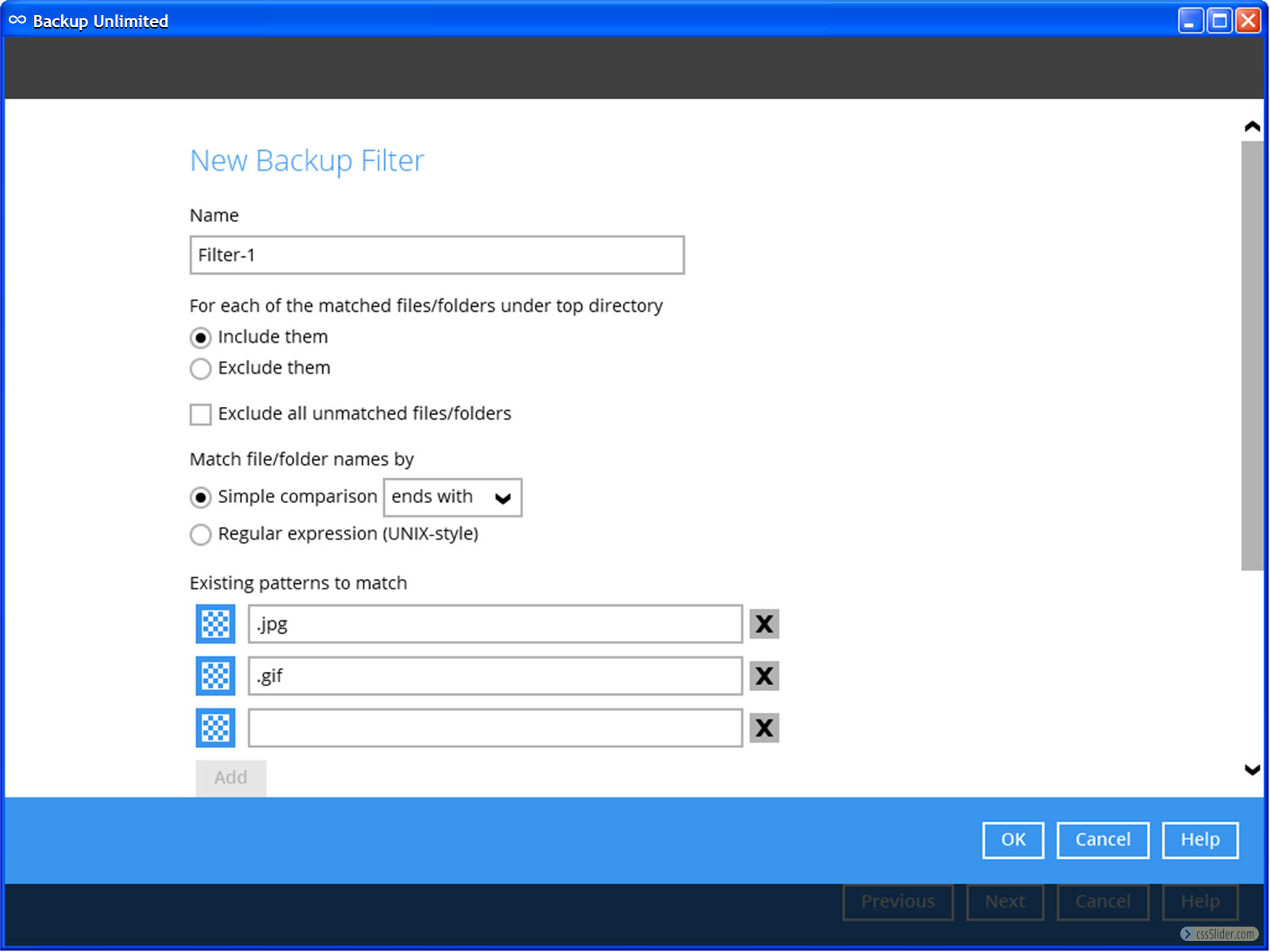Remove the .jpg pattern with X

coord(764,624)
